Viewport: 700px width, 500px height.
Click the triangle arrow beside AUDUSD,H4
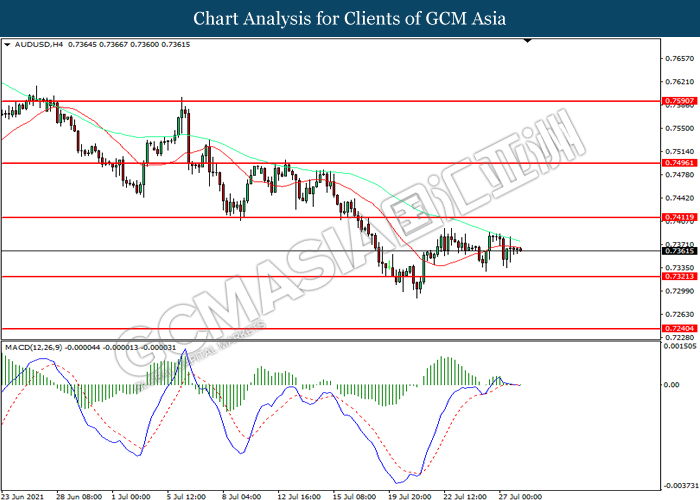pos(8,45)
